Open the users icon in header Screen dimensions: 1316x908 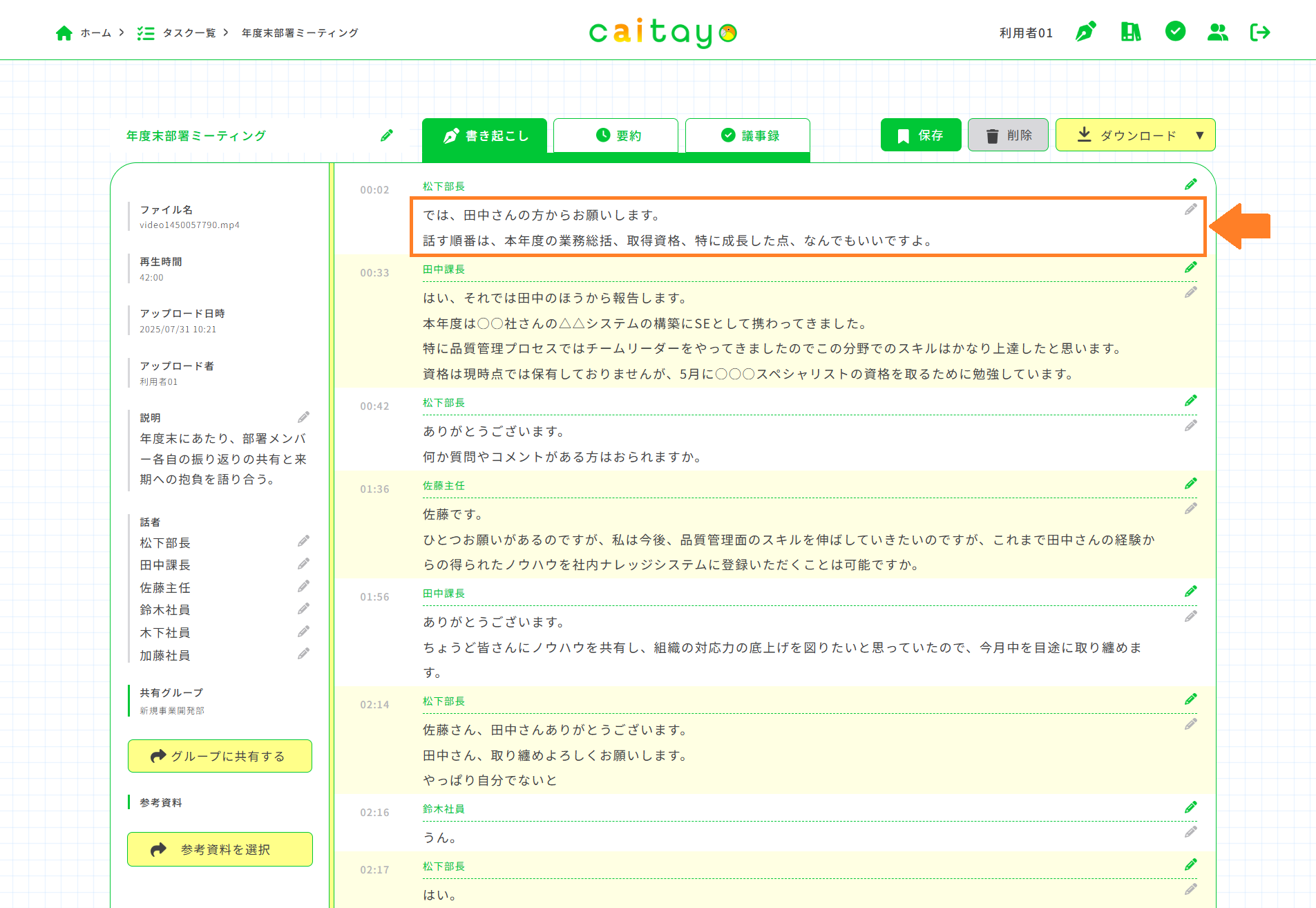(x=1217, y=32)
